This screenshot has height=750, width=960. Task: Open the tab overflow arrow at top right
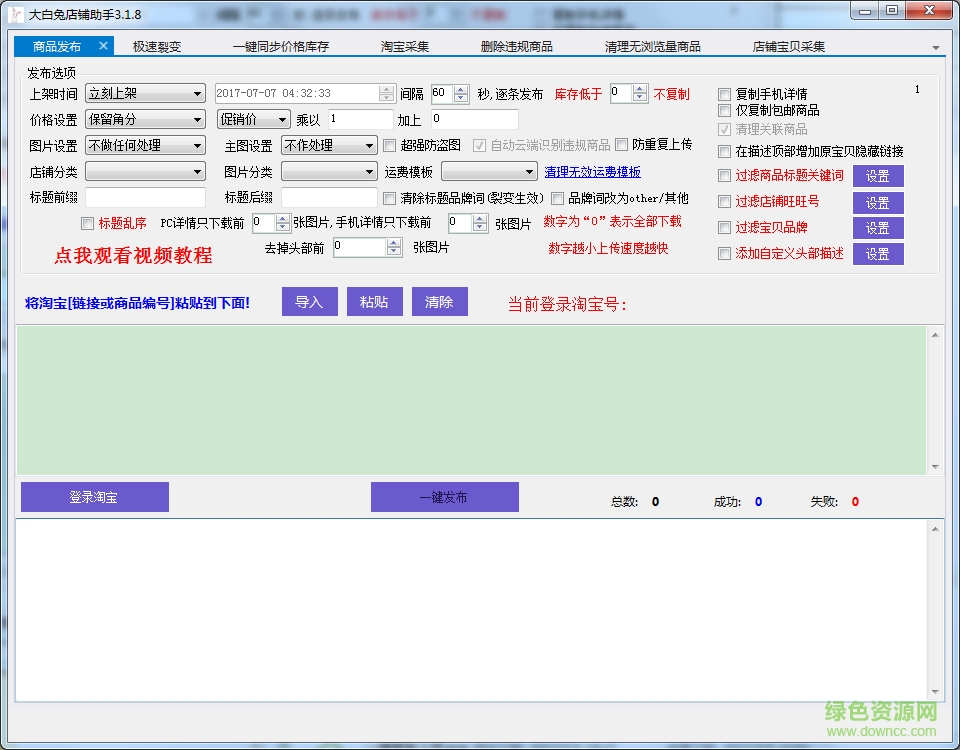938,46
